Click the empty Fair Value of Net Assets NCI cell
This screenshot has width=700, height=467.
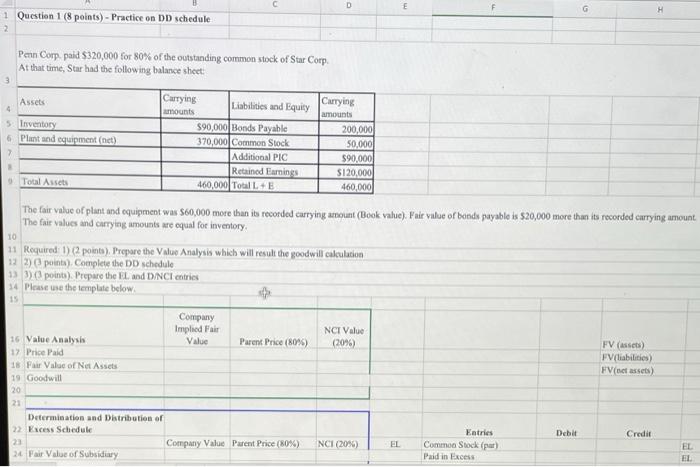click(344, 367)
